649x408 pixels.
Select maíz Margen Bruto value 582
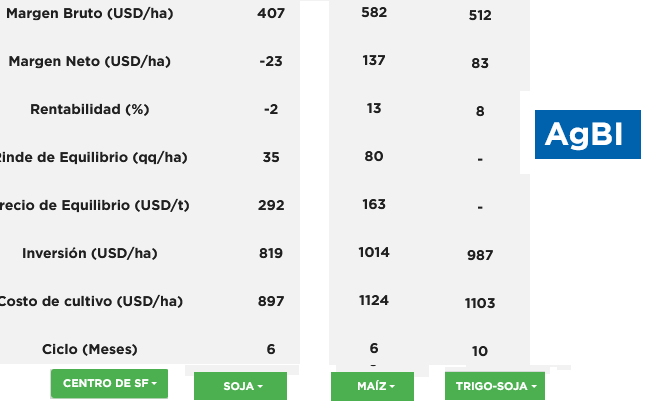tap(374, 12)
